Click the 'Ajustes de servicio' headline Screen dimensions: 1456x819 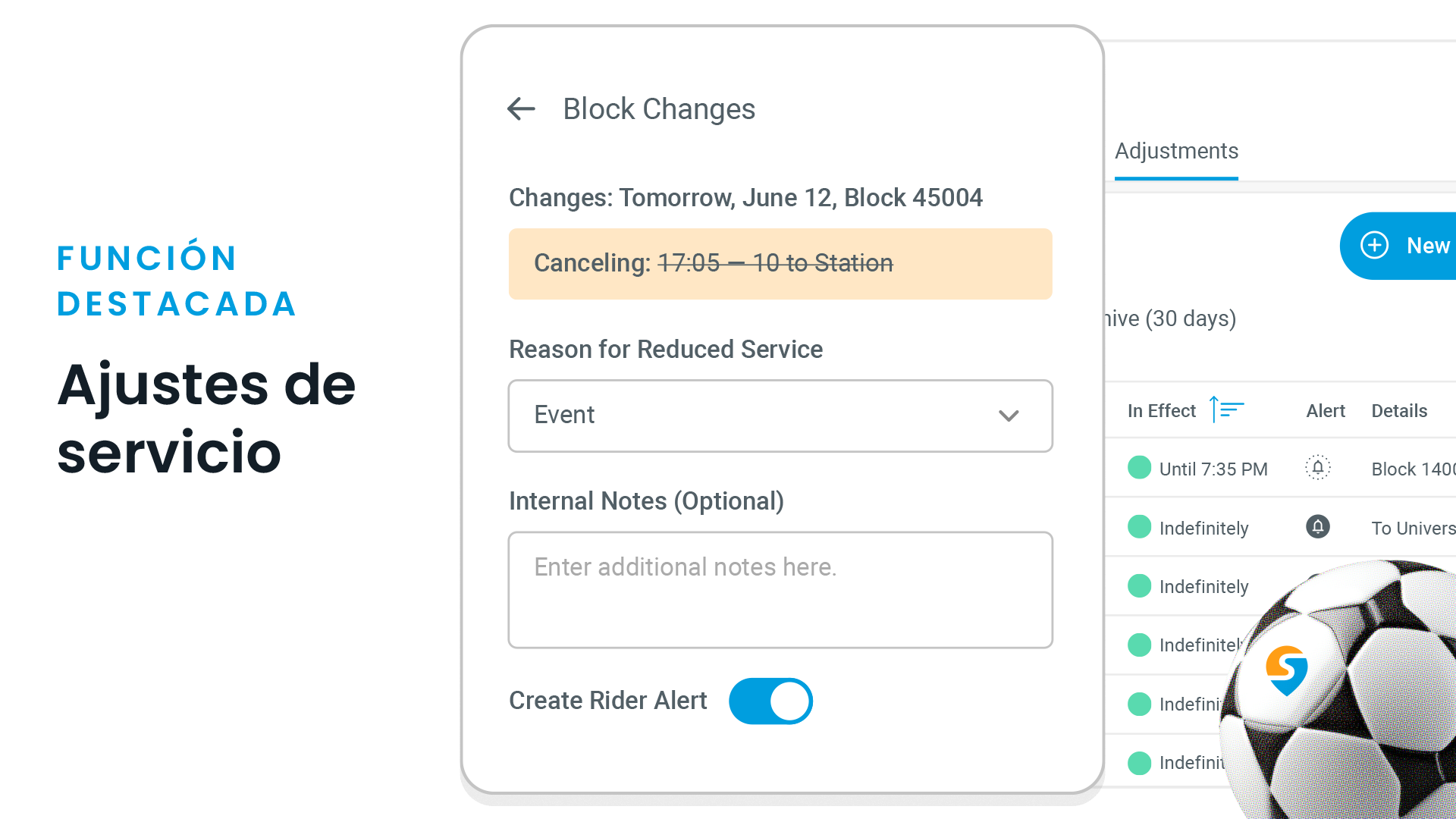pyautogui.click(x=206, y=418)
